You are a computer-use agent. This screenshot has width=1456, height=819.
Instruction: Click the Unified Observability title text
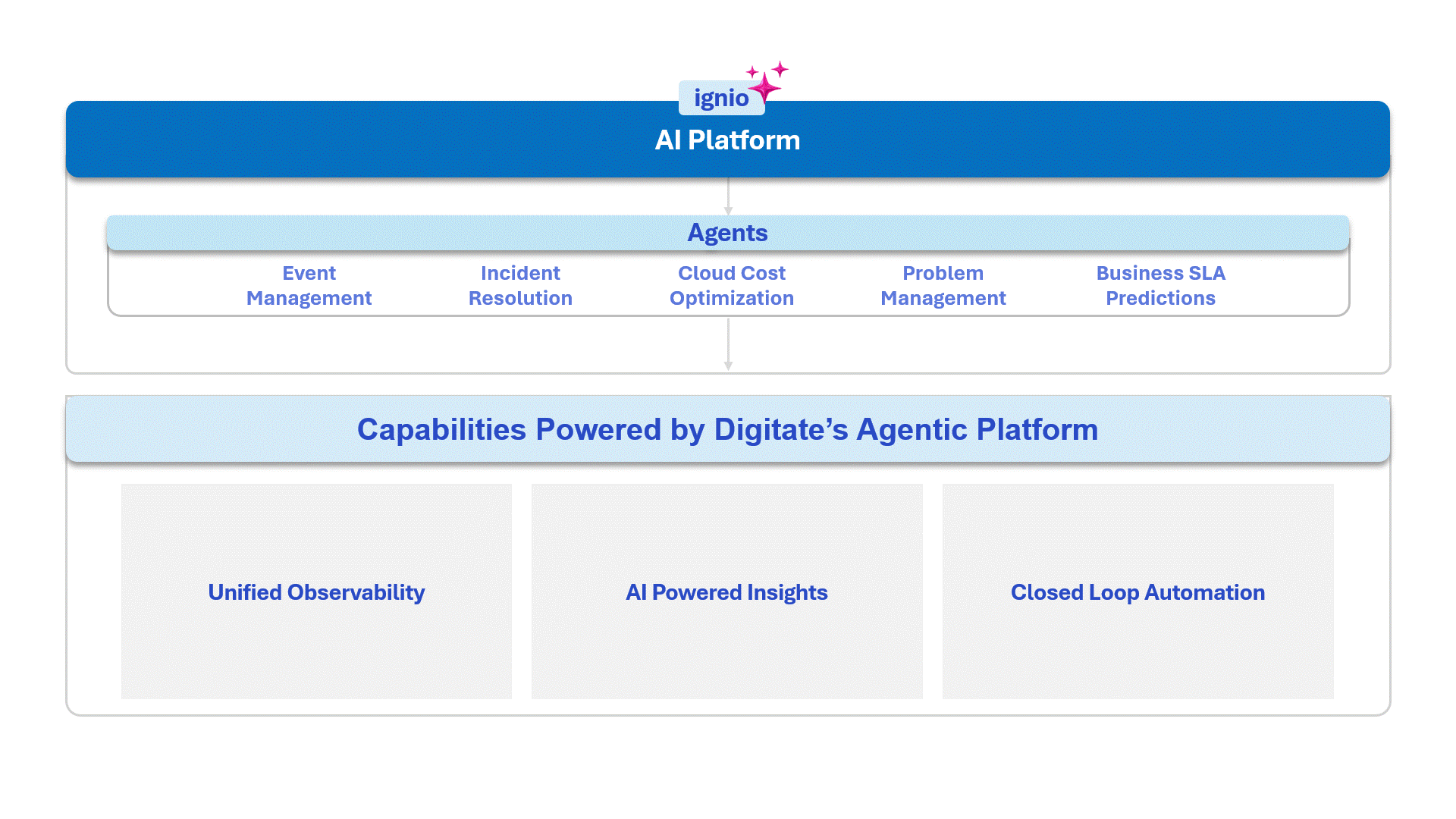tap(316, 592)
